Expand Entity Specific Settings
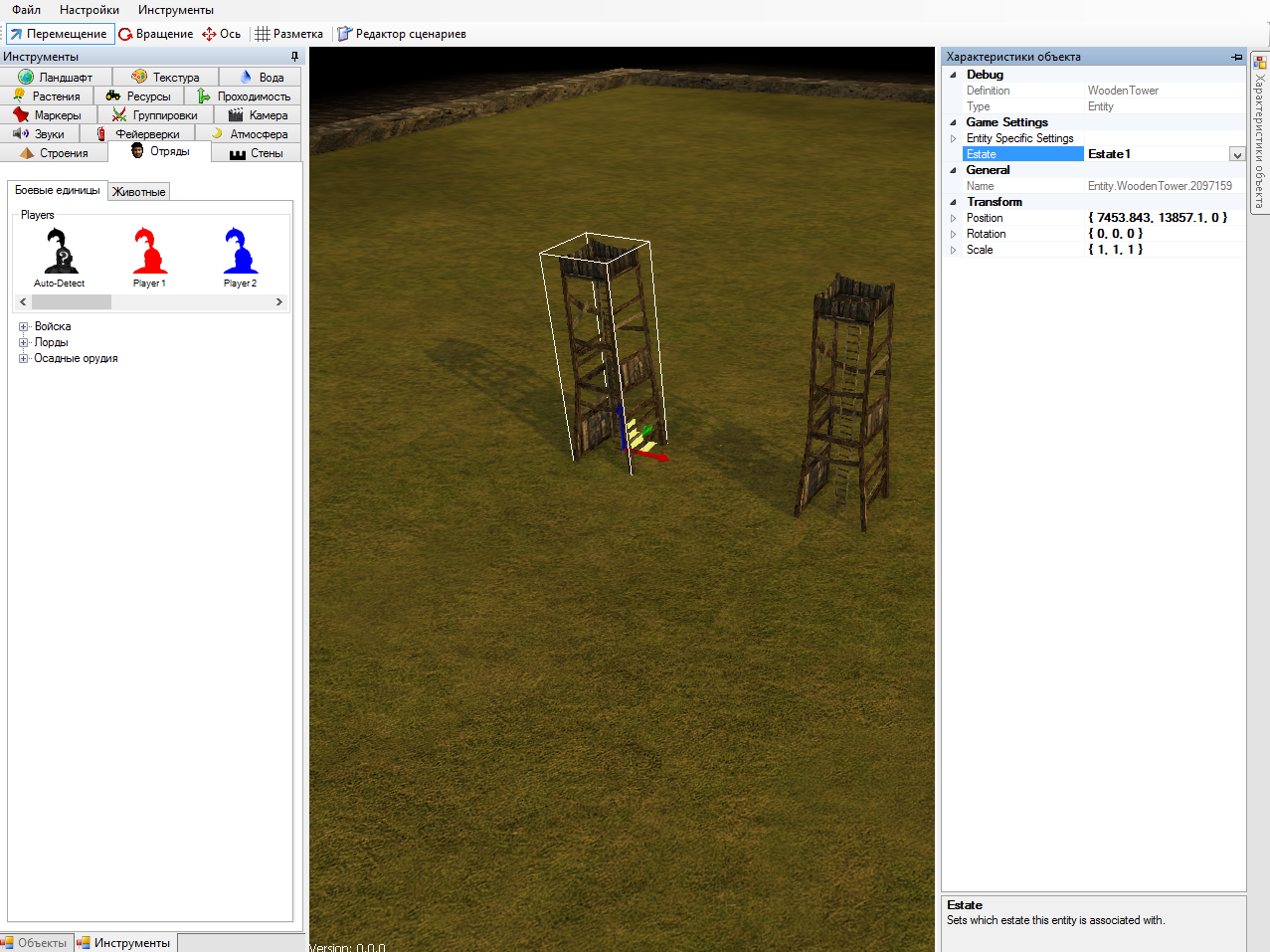This screenshot has height=952, width=1270. click(x=953, y=138)
